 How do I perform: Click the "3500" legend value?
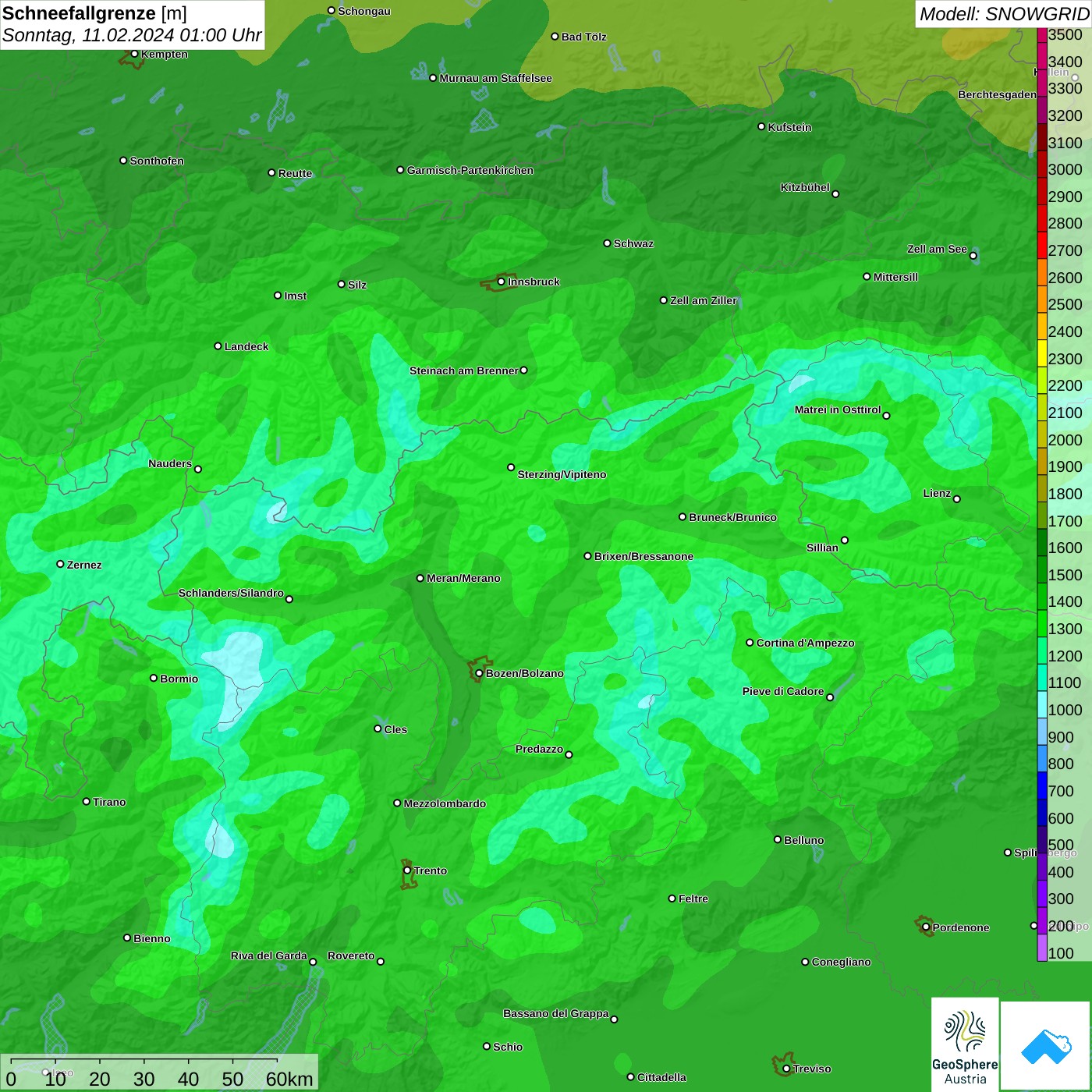(x=1065, y=35)
